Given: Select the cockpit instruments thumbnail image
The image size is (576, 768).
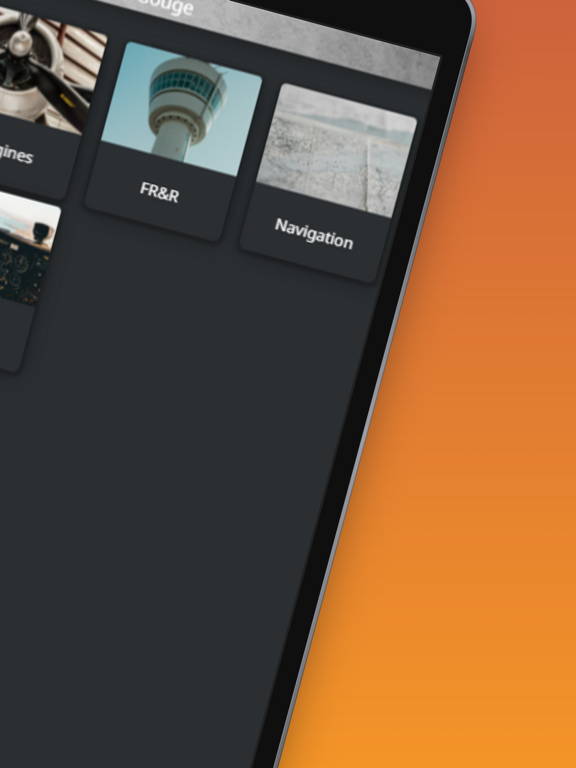Looking at the screenshot, I should coord(26,249).
